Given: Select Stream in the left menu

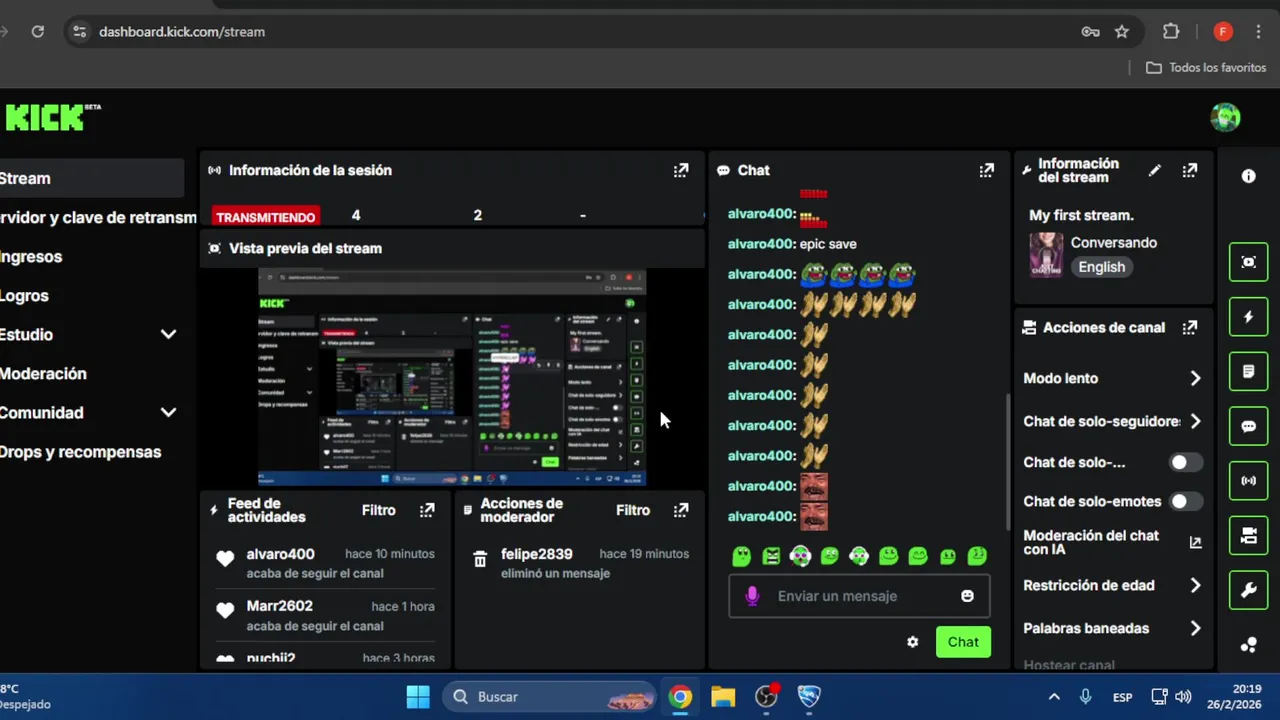Looking at the screenshot, I should (92, 178).
